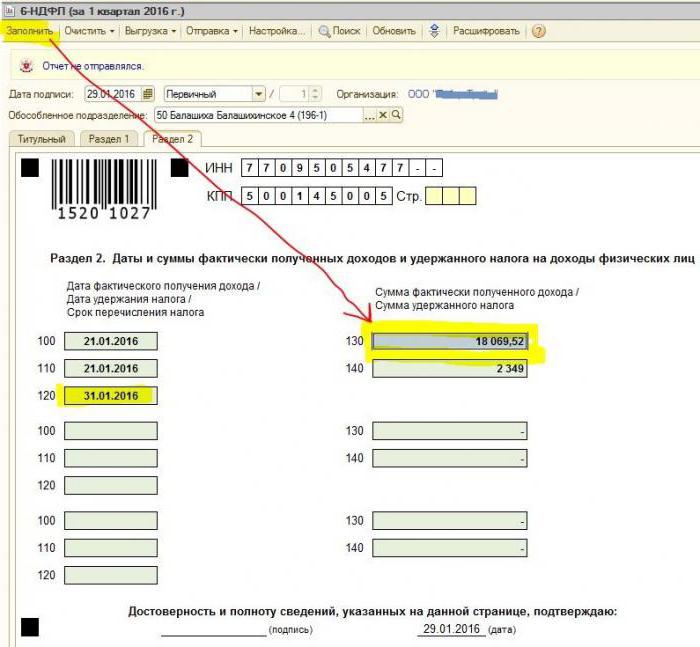Click the Поиск magnifier icon

[x=325, y=31]
